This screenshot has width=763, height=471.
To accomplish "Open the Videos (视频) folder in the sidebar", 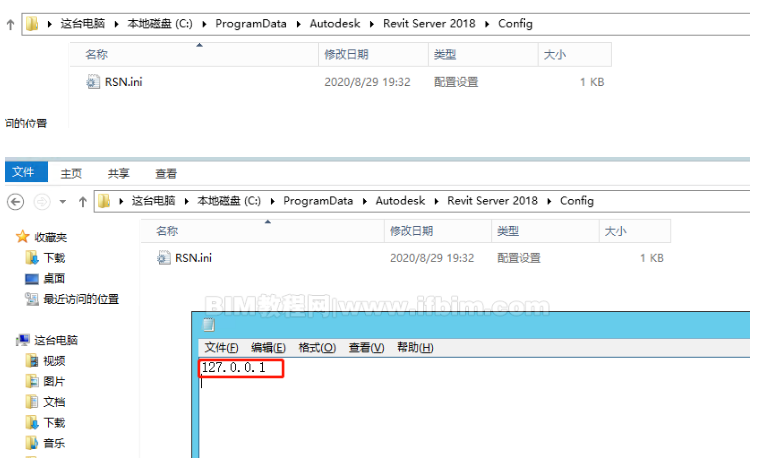I will click(45, 361).
